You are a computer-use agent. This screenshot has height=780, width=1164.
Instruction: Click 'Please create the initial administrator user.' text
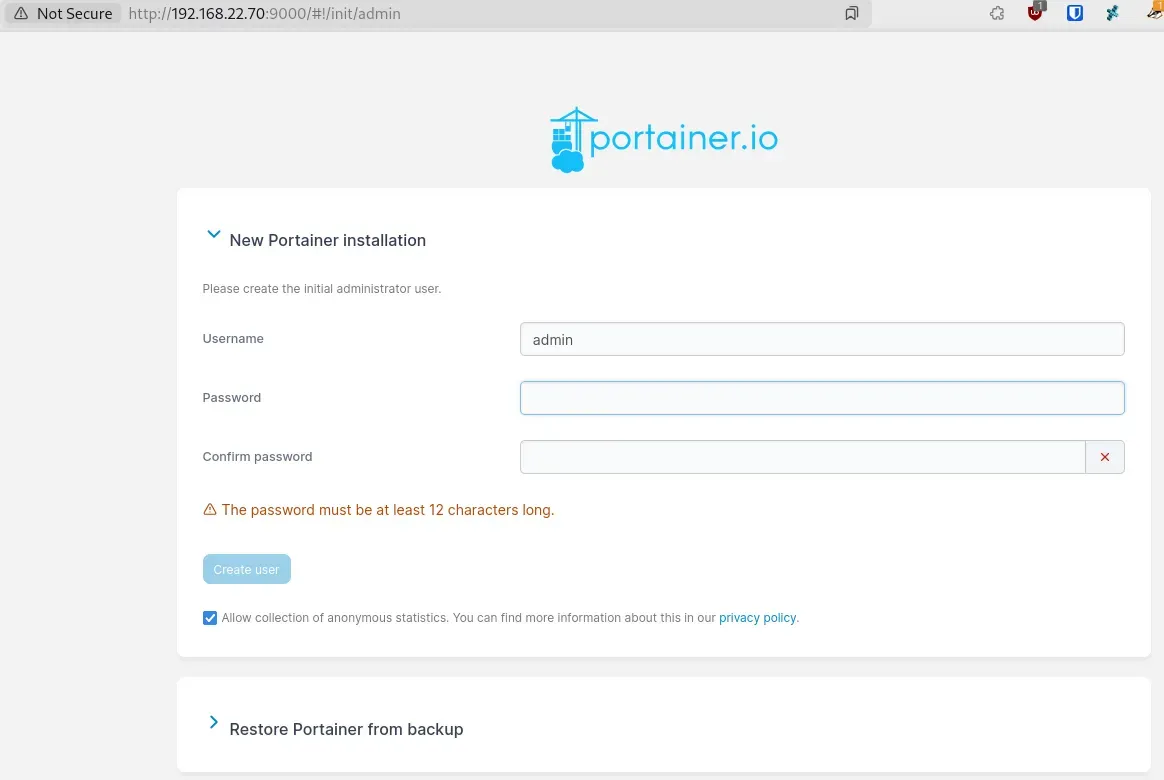321,289
